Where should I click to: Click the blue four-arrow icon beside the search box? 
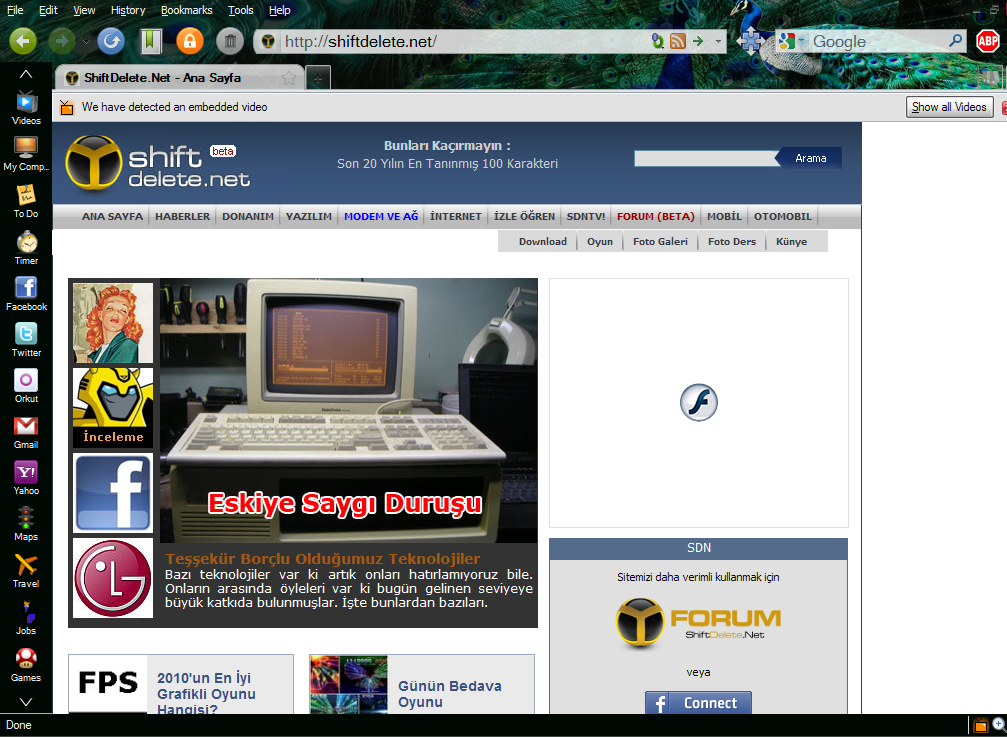point(750,42)
